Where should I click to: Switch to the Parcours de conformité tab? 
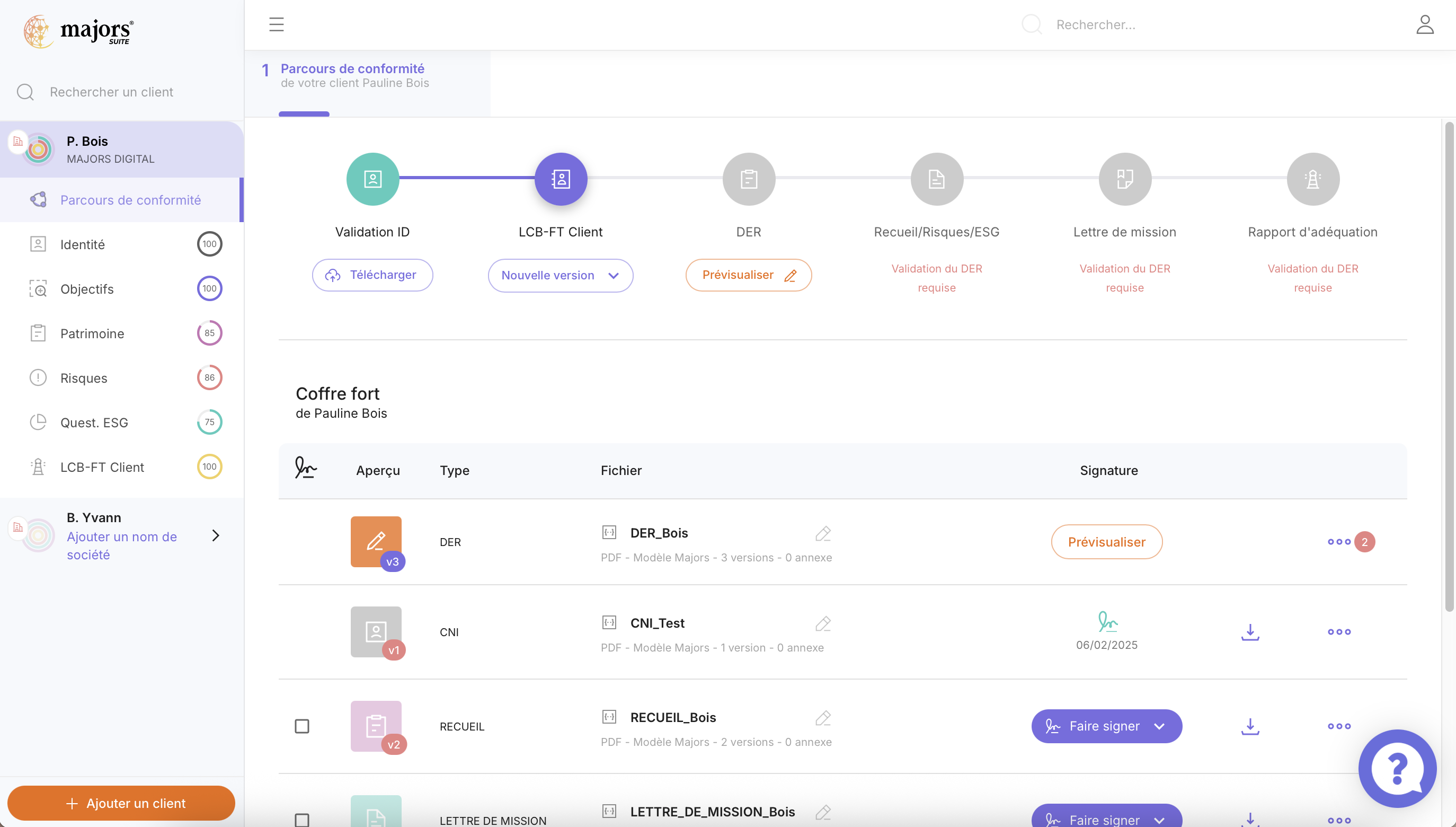point(352,75)
